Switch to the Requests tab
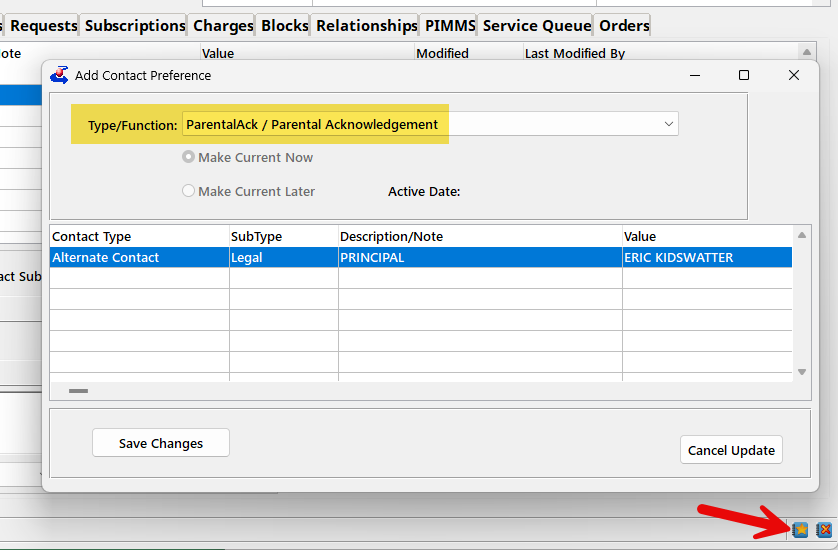Image resolution: width=838 pixels, height=550 pixels. pyautogui.click(x=44, y=26)
